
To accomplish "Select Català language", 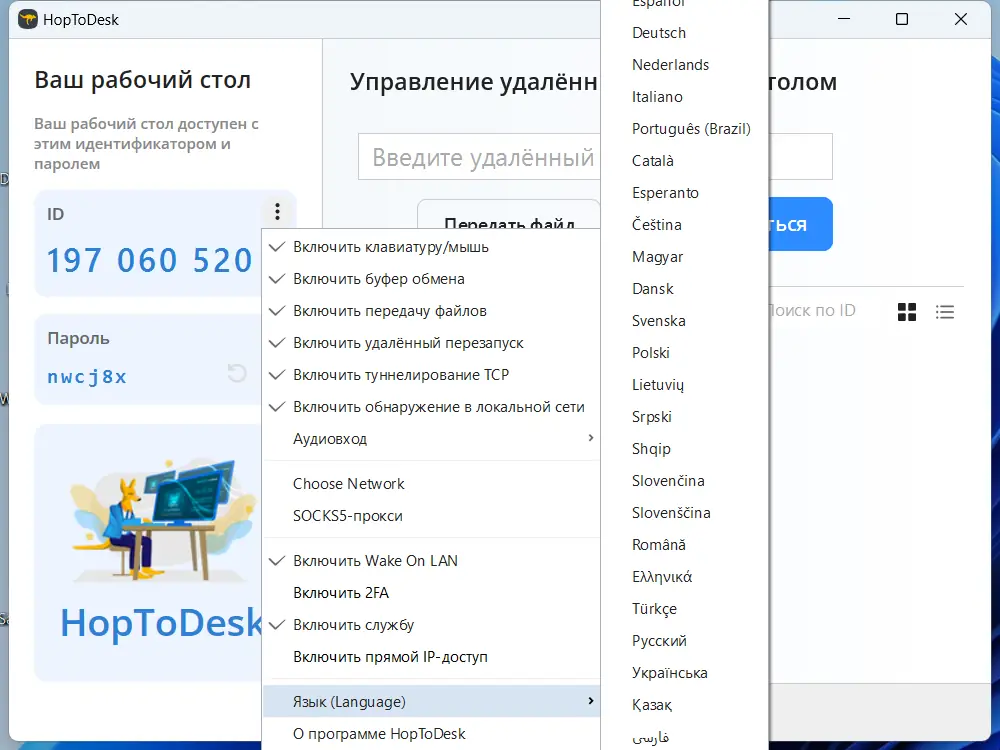I will pyautogui.click(x=684, y=160).
